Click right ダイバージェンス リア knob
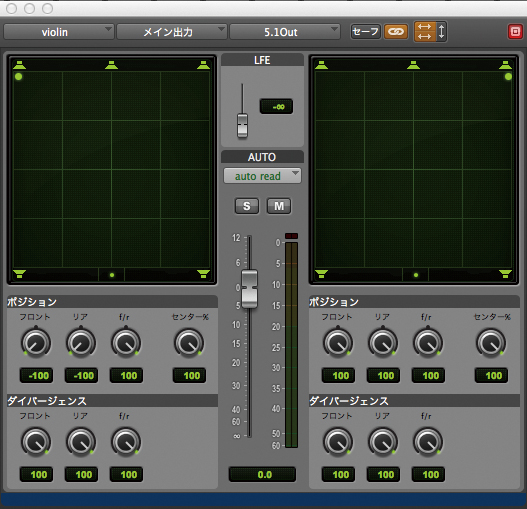 tap(383, 442)
